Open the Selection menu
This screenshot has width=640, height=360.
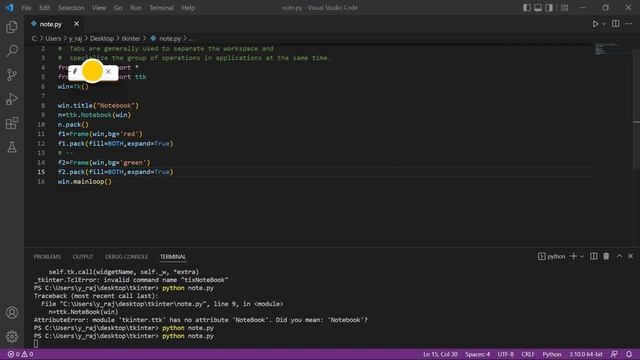71,8
